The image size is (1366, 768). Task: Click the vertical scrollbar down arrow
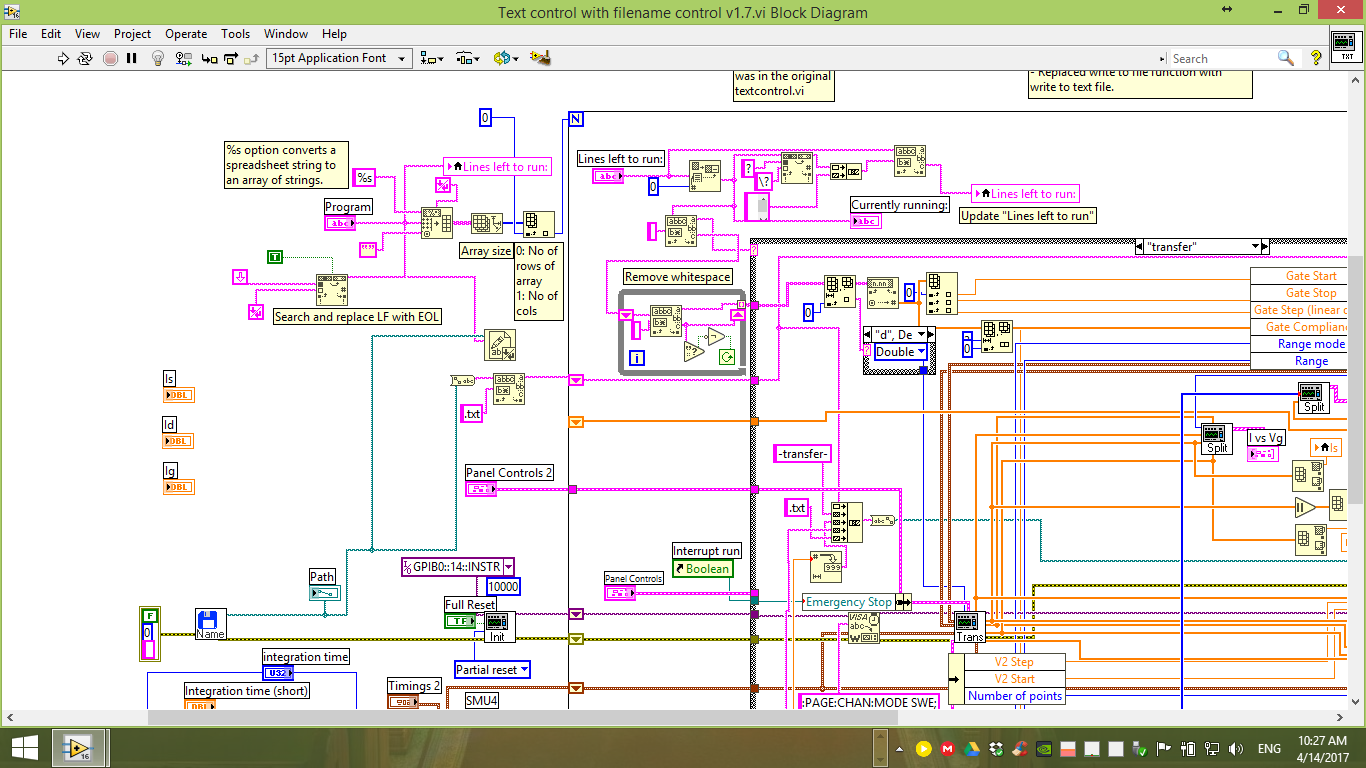point(1357,702)
